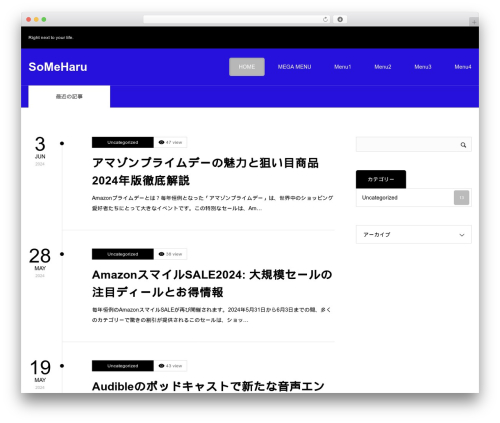Open Uncategorized in the カテゴリー widget
This screenshot has height=423, width=500.
pos(380,198)
